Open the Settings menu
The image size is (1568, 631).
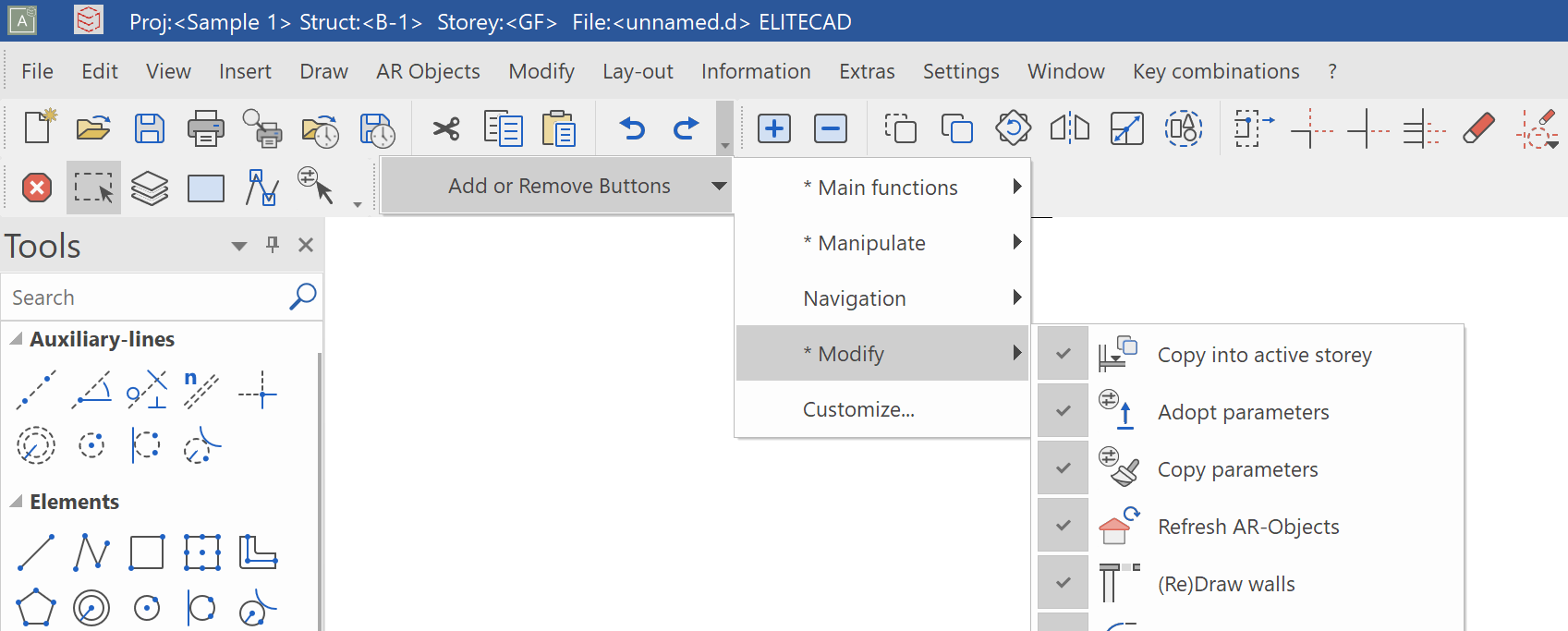[x=961, y=71]
